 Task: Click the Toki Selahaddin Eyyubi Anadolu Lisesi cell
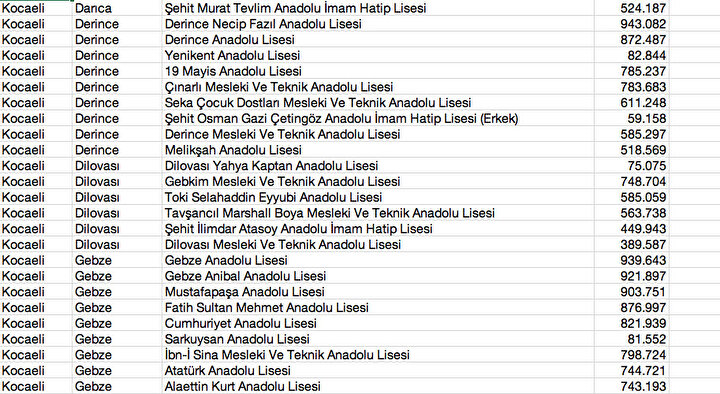378,197
